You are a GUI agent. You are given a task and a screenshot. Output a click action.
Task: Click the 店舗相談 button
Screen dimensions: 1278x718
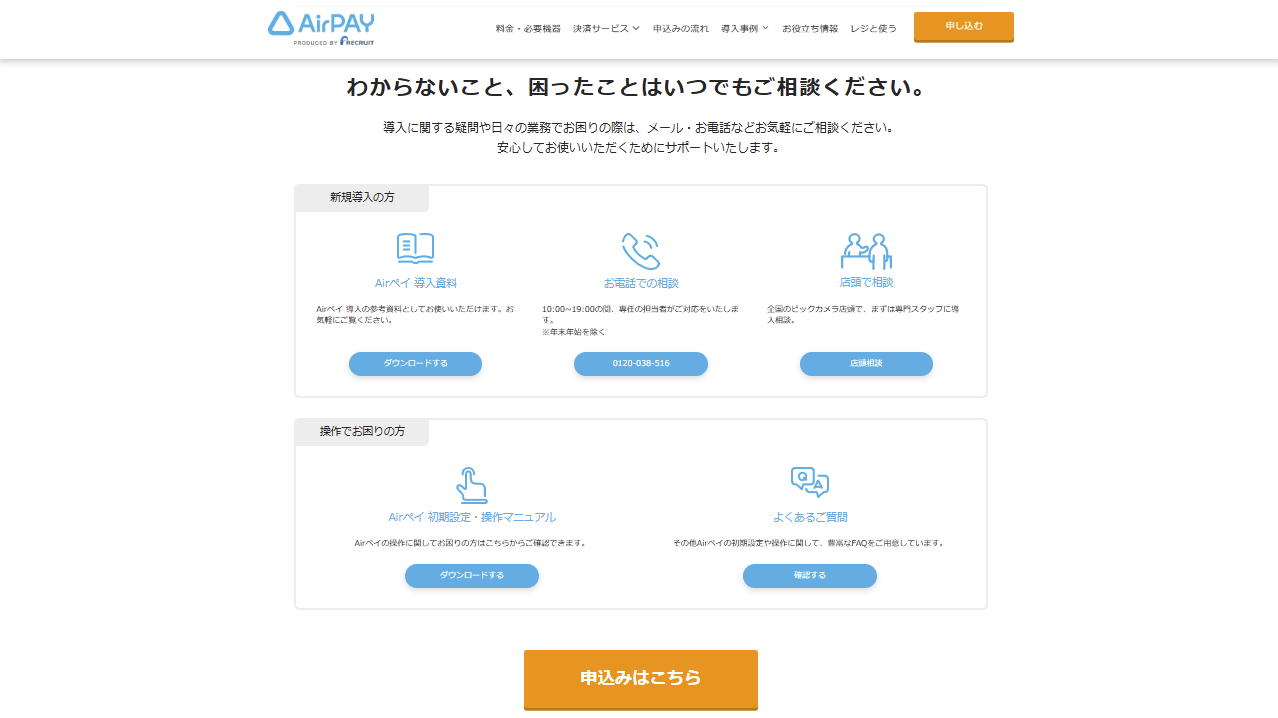tap(866, 363)
